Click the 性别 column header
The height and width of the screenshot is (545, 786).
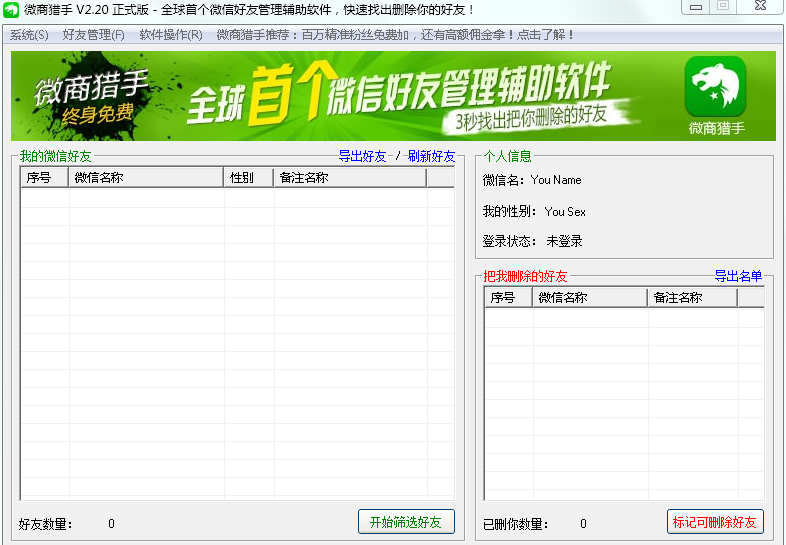pos(248,178)
